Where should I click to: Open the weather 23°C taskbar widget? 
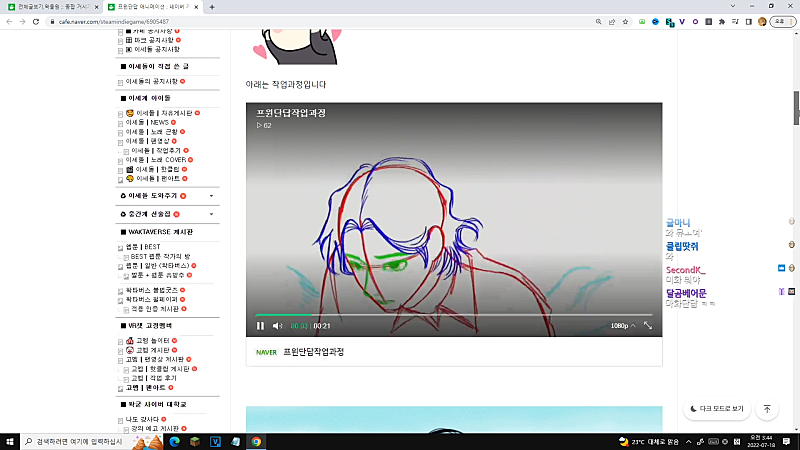[648, 442]
